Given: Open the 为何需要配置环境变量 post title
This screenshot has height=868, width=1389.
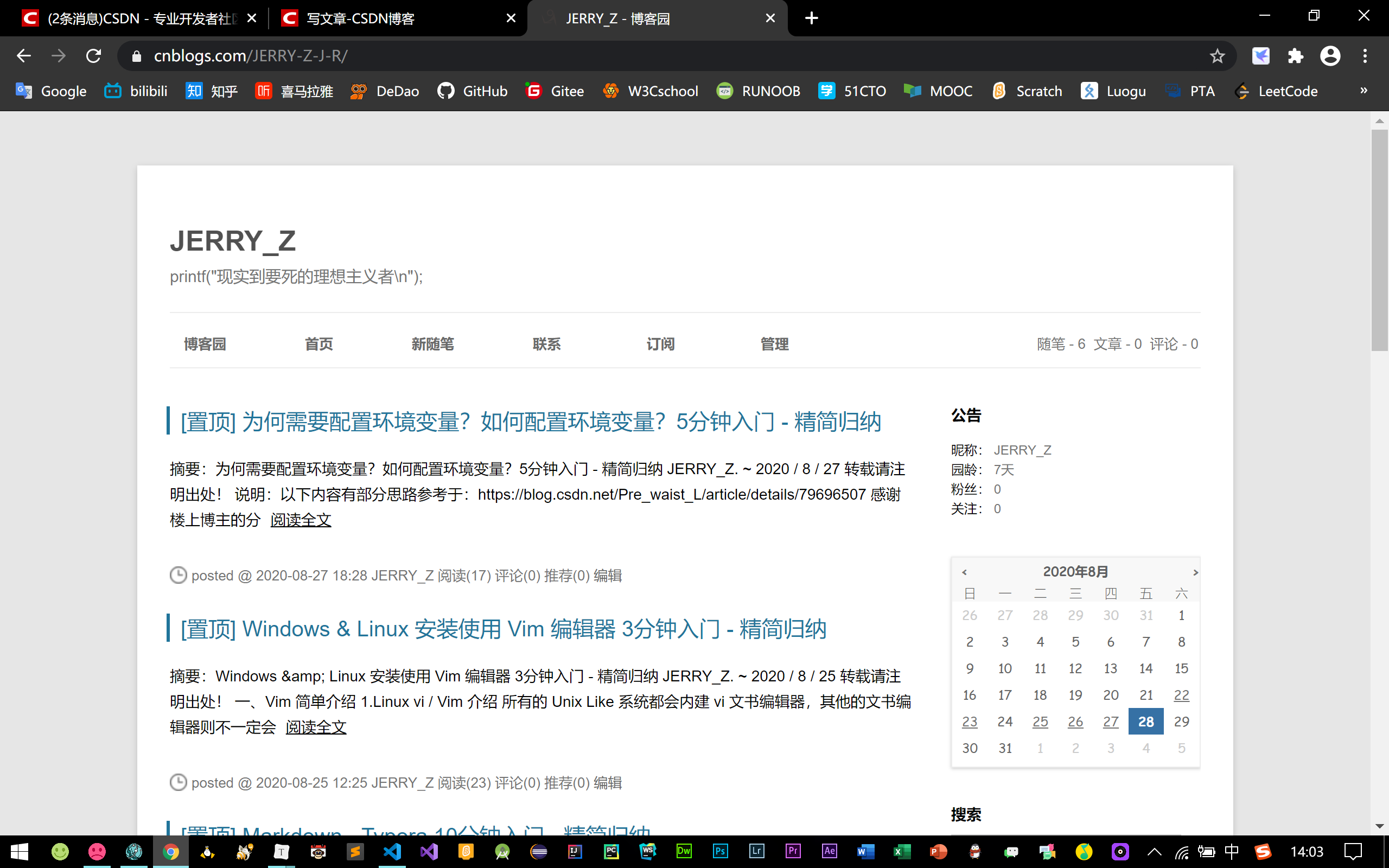Looking at the screenshot, I should pyautogui.click(x=530, y=422).
